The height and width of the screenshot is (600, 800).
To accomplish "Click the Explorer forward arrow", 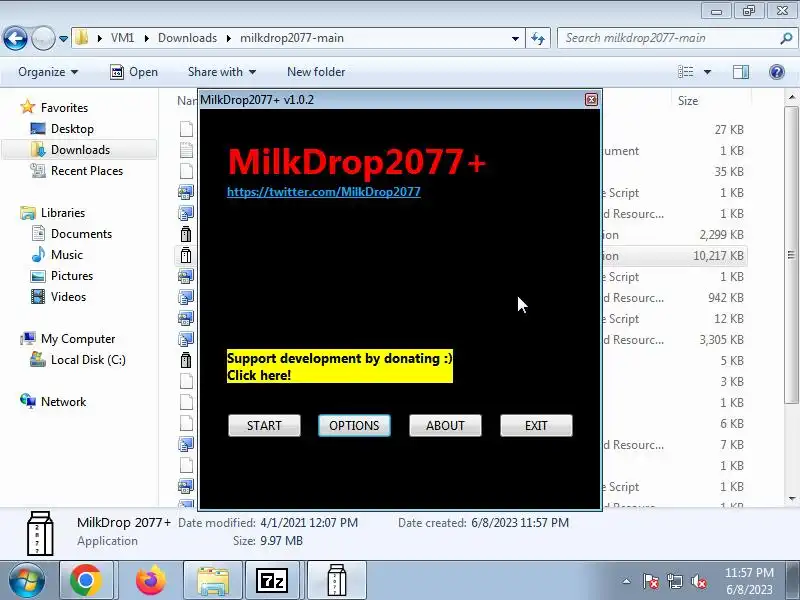I will 43,38.
